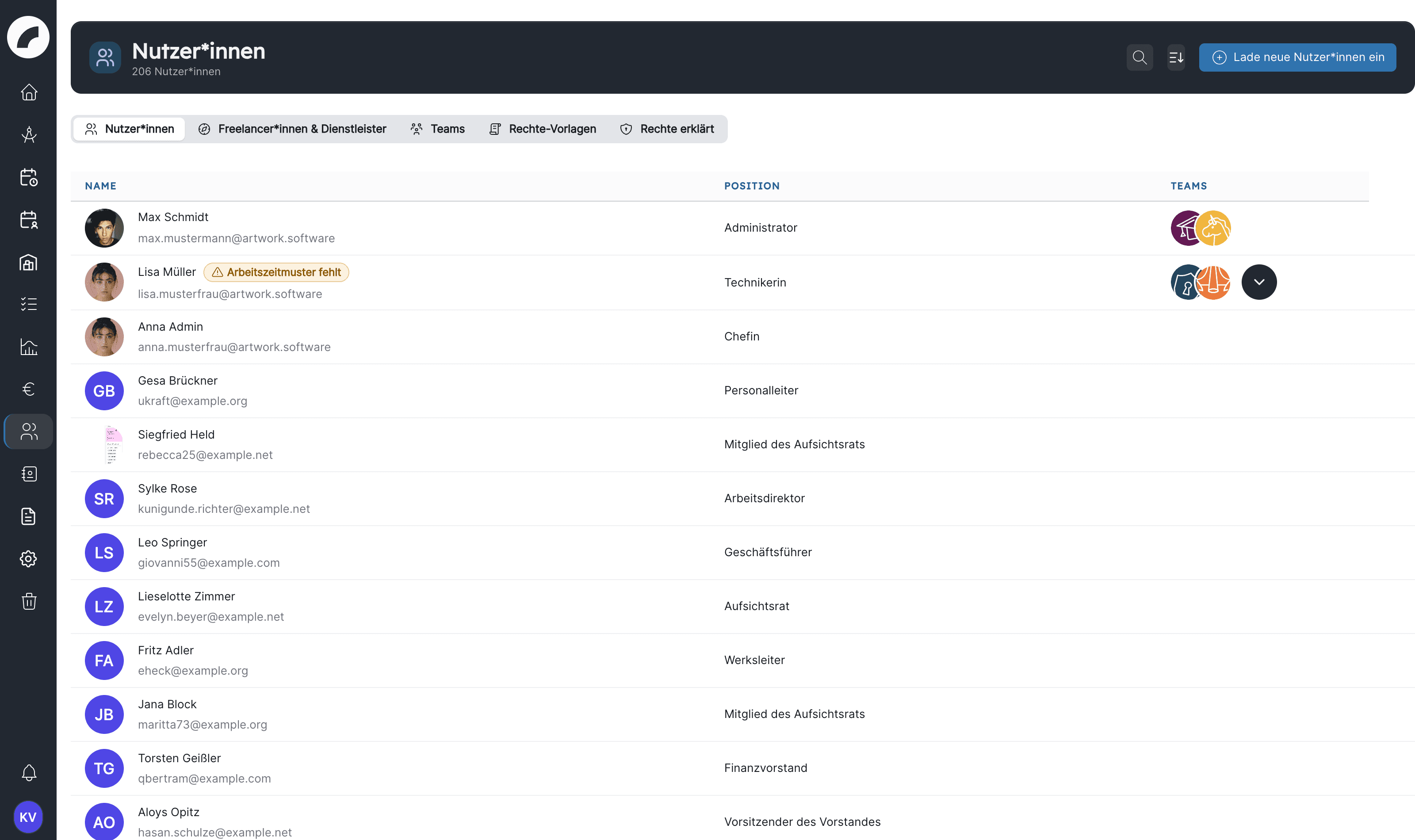Switch to the Teams tab

pos(437,129)
